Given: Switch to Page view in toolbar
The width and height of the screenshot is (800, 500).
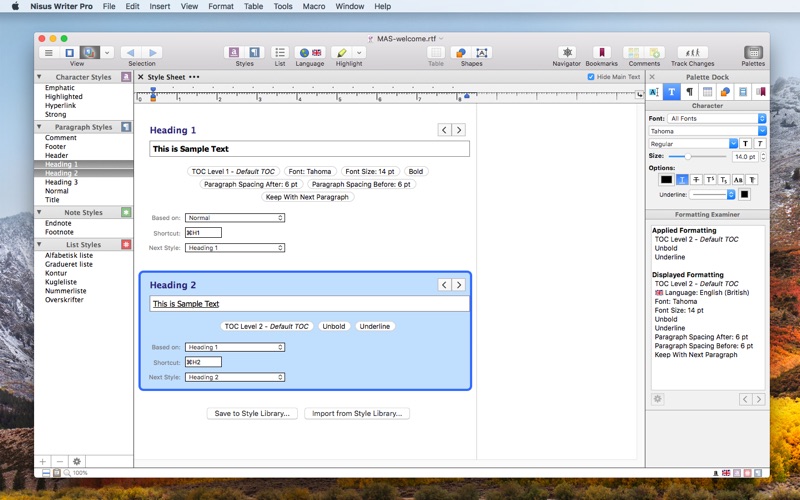Looking at the screenshot, I should coord(69,53).
